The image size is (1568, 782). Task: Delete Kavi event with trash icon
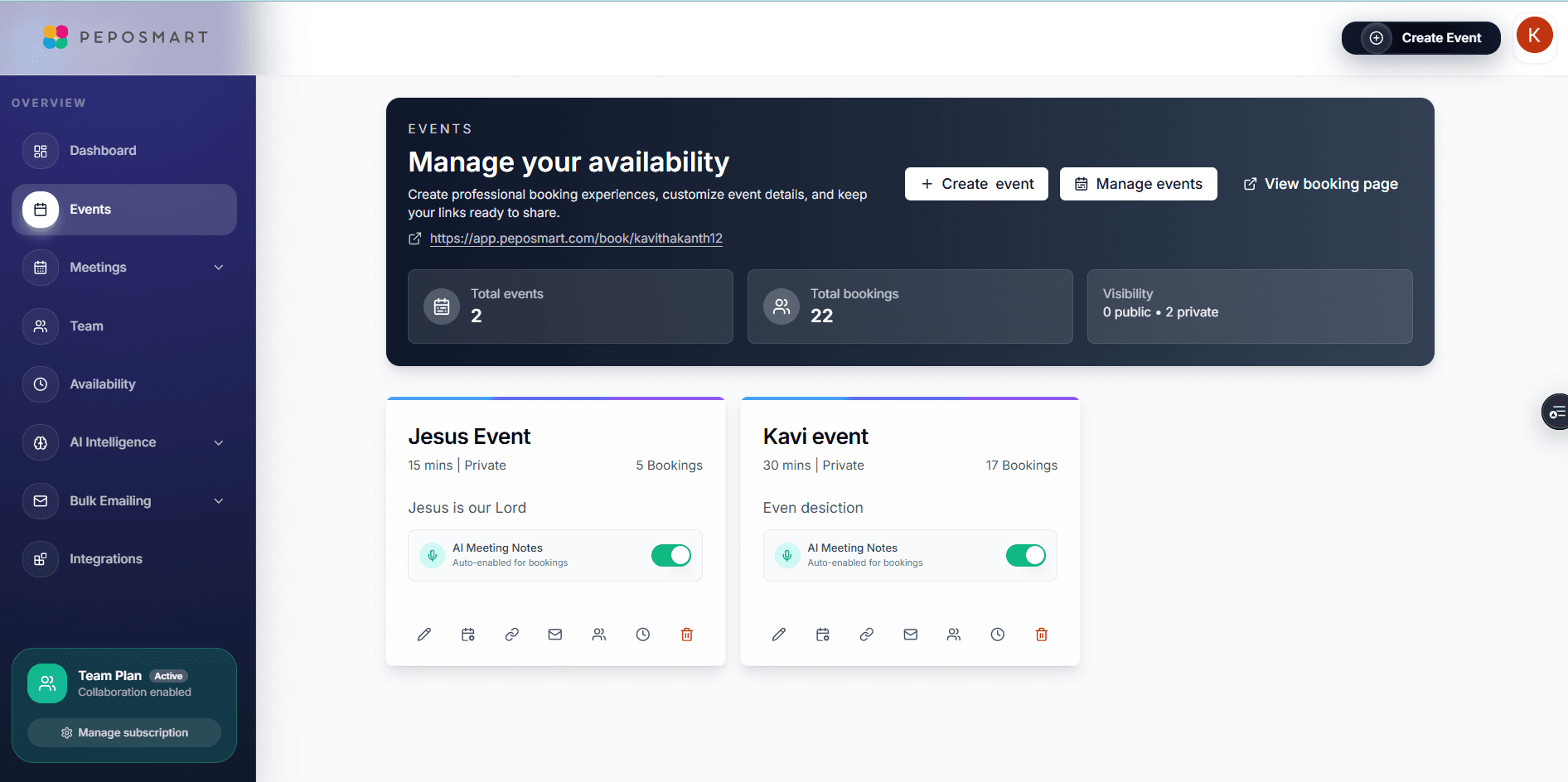click(1042, 635)
